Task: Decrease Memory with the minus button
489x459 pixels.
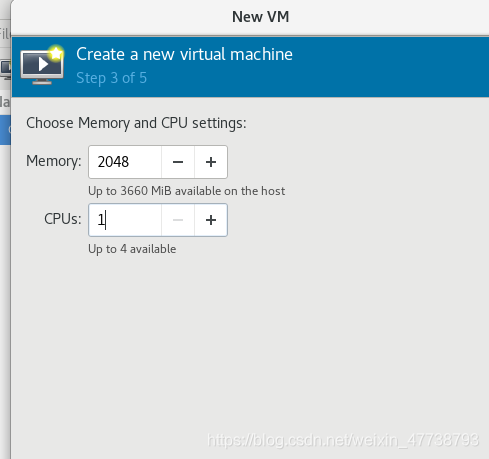Action: [178, 162]
